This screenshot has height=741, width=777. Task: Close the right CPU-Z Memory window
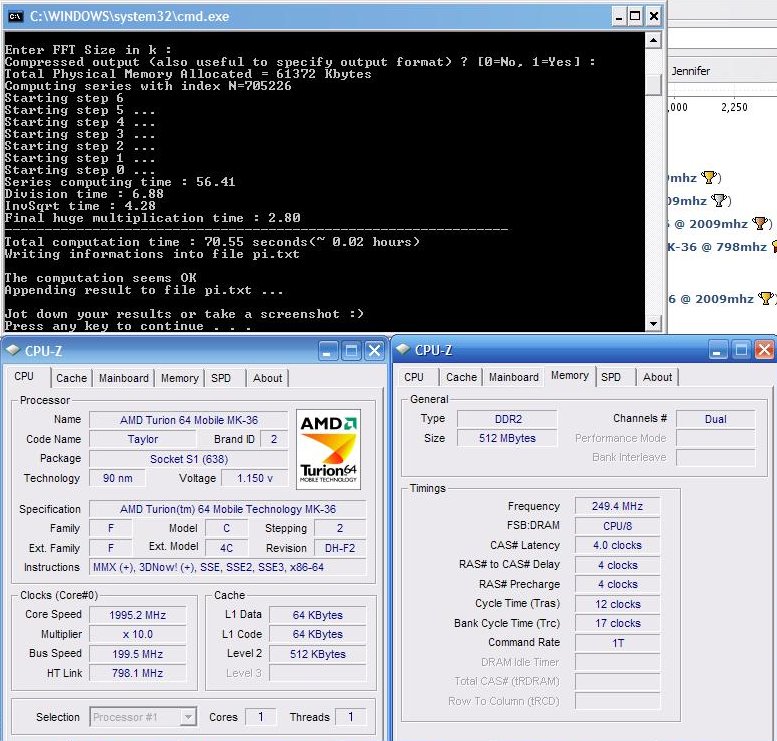click(764, 350)
